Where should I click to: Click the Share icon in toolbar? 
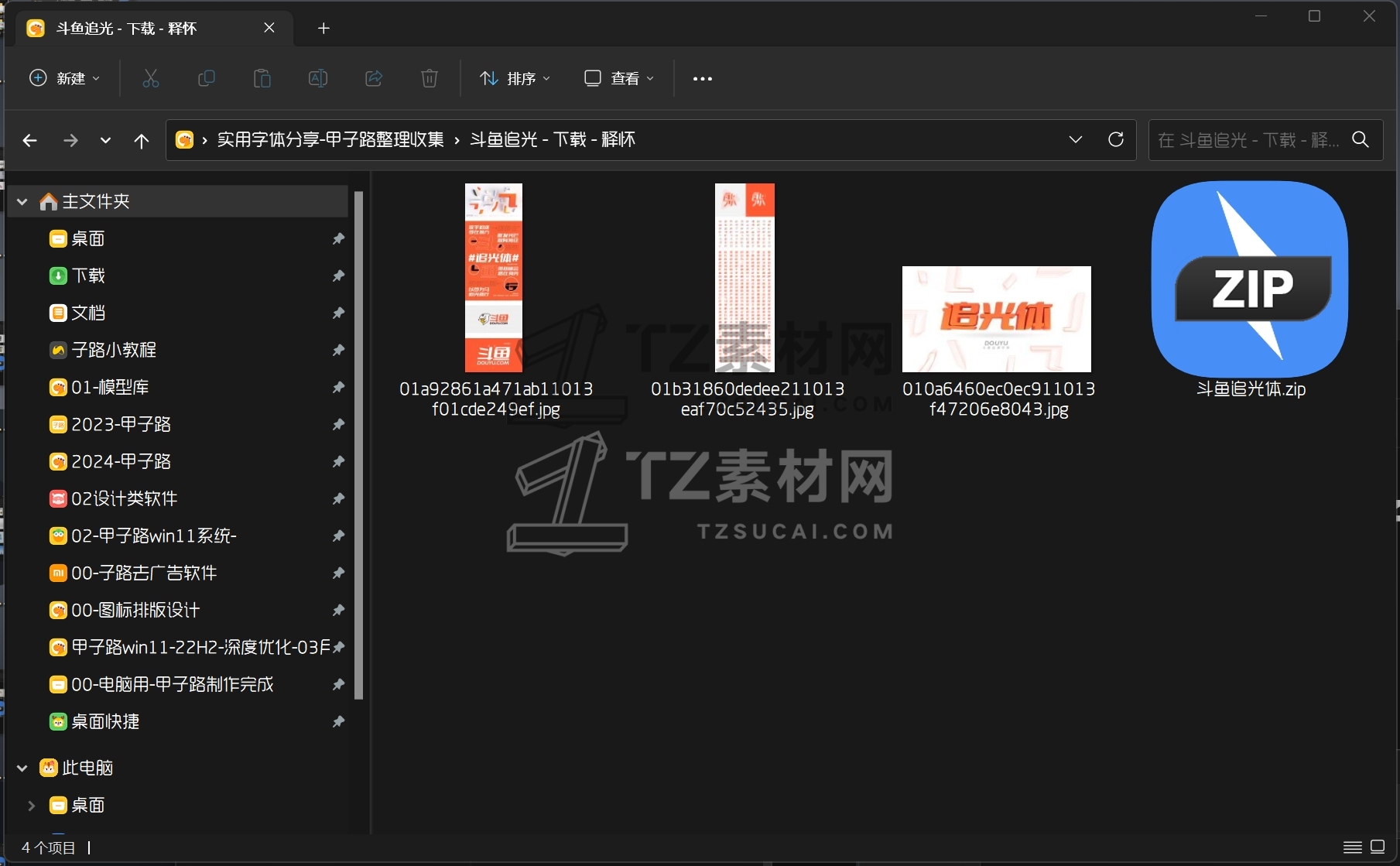click(x=374, y=78)
